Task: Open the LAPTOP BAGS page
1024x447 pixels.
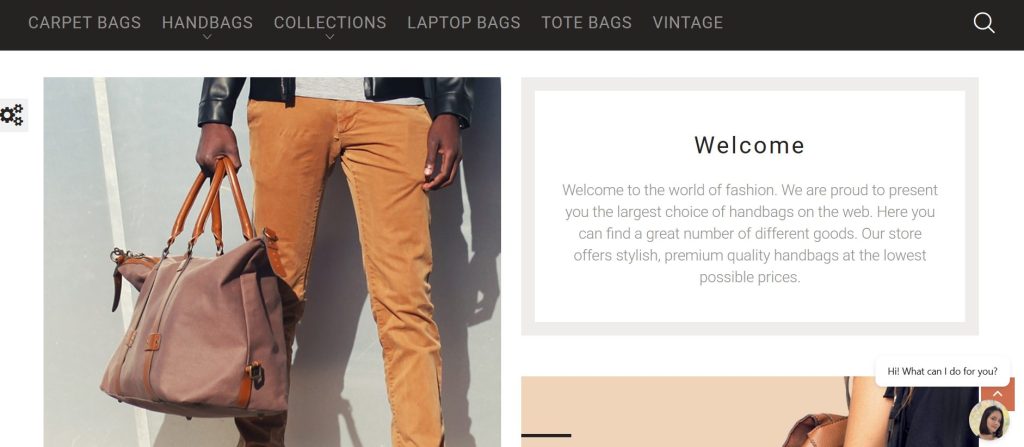Action: pyautogui.click(x=464, y=23)
